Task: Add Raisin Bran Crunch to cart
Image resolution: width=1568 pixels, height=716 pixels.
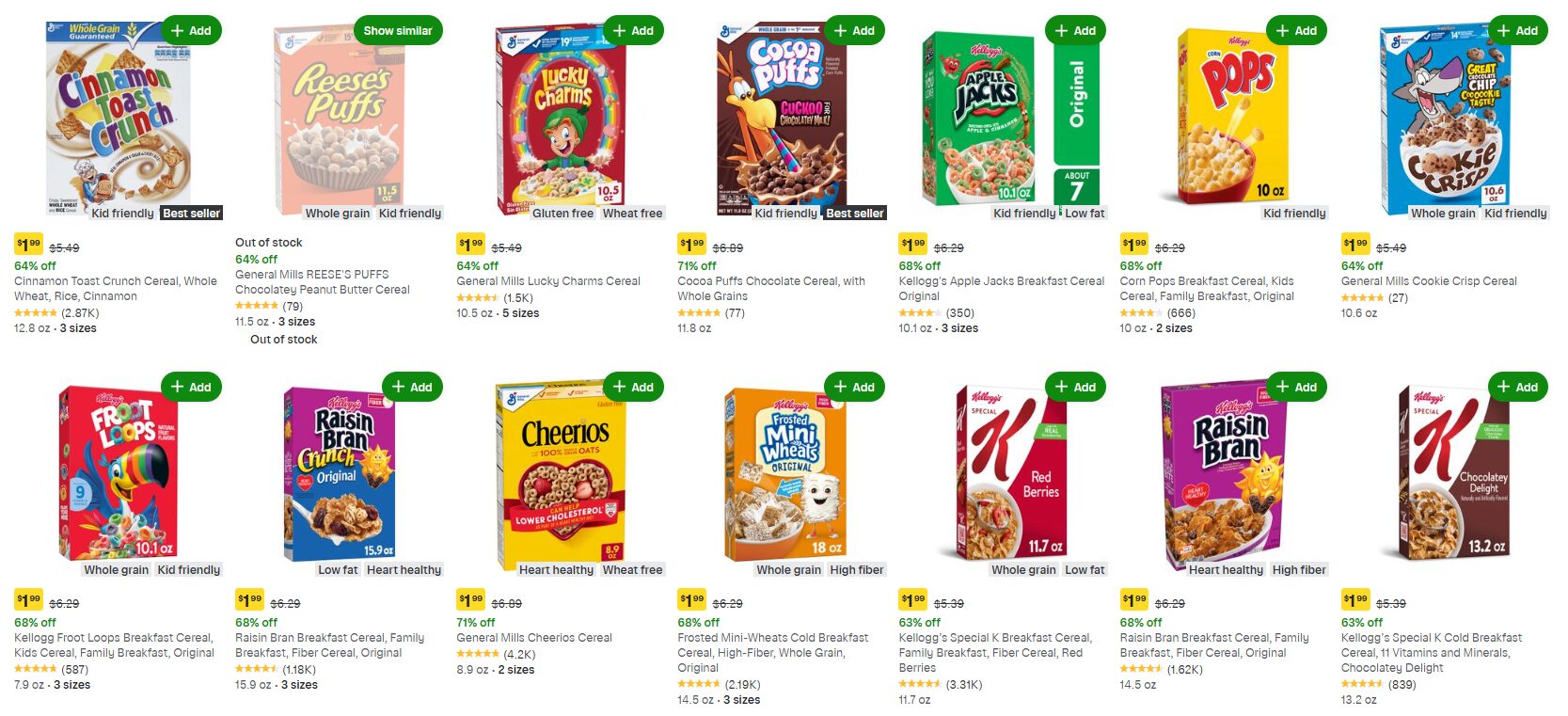Action: [x=412, y=387]
